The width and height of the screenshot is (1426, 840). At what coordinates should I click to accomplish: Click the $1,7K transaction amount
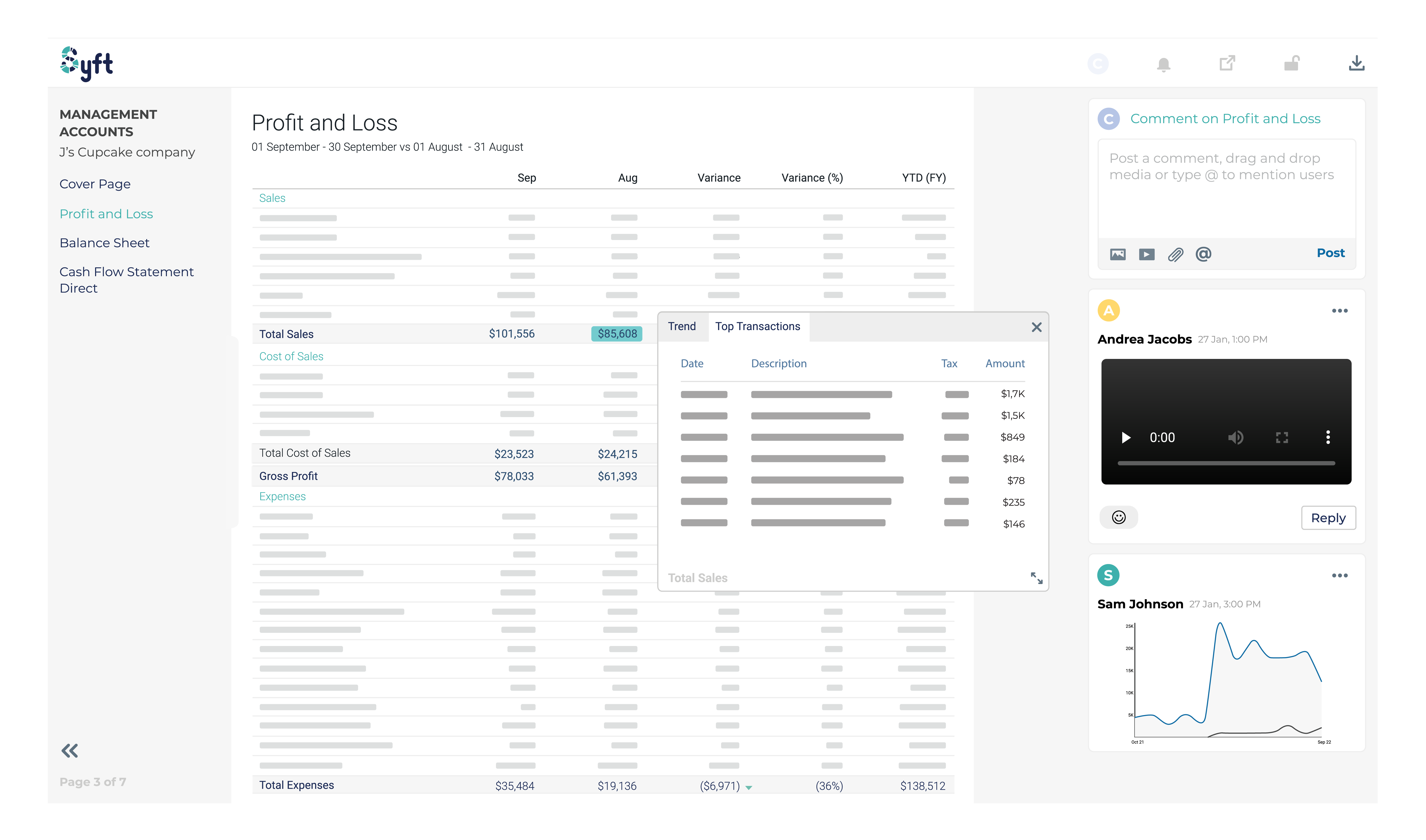[x=1012, y=394]
